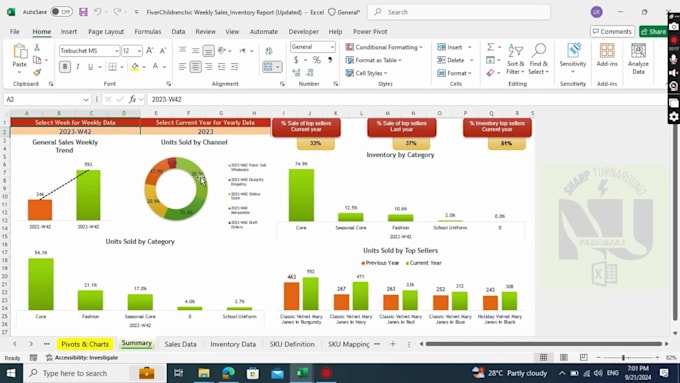The image size is (680, 383).
Task: Click the Save icon in title bar
Action: [83, 12]
